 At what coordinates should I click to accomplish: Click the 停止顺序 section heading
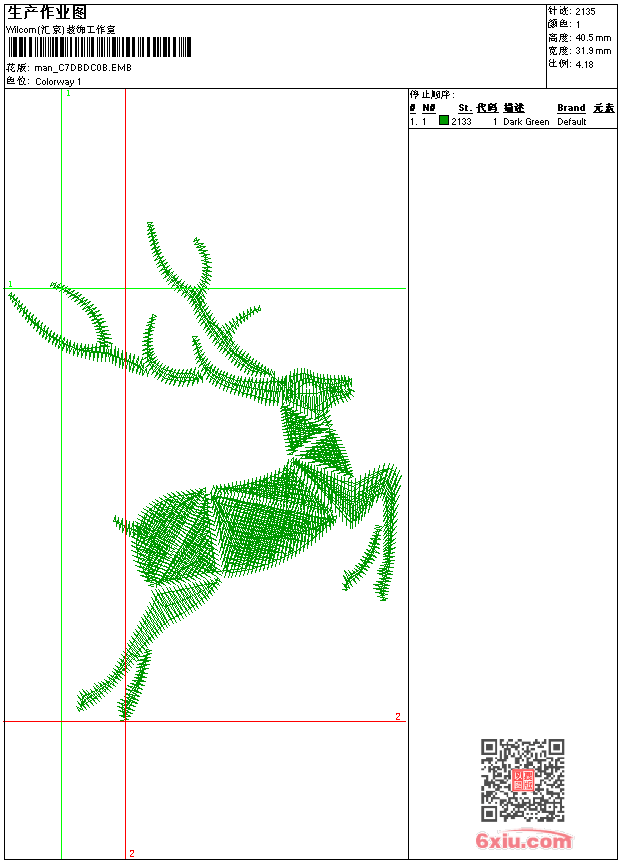(432, 95)
